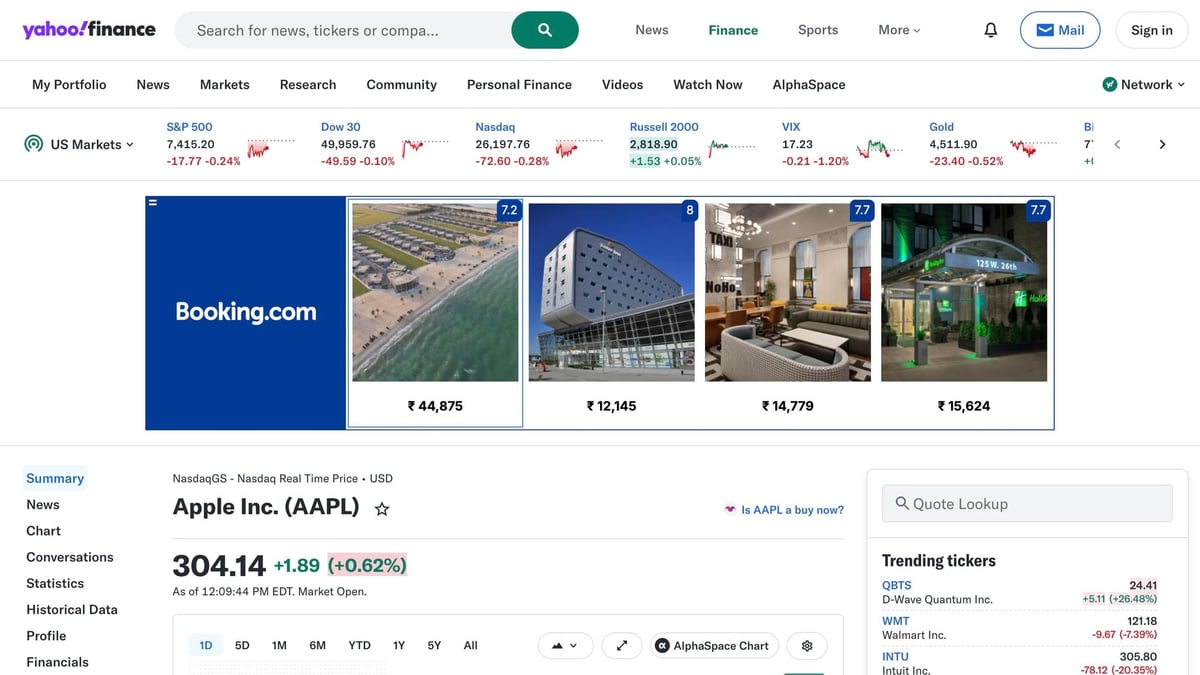The image size is (1200, 675).
Task: Go to Watch Now
Action: coord(708,84)
